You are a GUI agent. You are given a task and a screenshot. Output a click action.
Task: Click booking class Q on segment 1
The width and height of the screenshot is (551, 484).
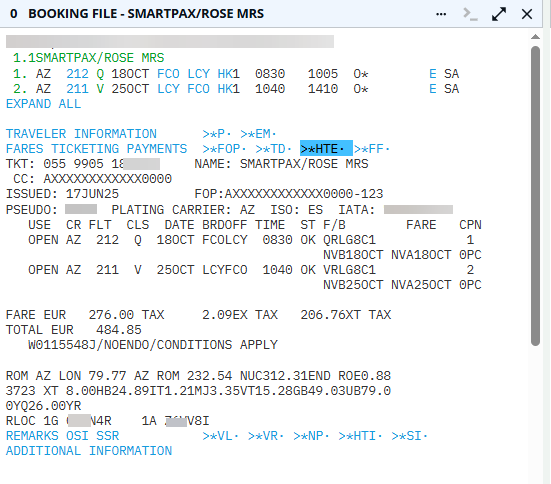100,74
